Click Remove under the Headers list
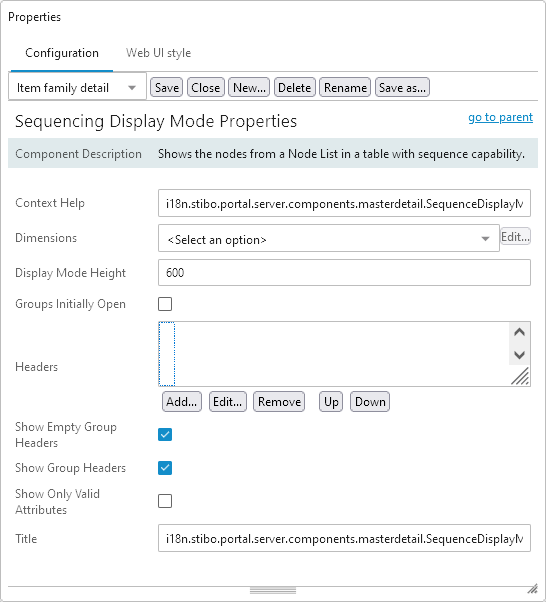The image size is (546, 602). pyautogui.click(x=279, y=402)
